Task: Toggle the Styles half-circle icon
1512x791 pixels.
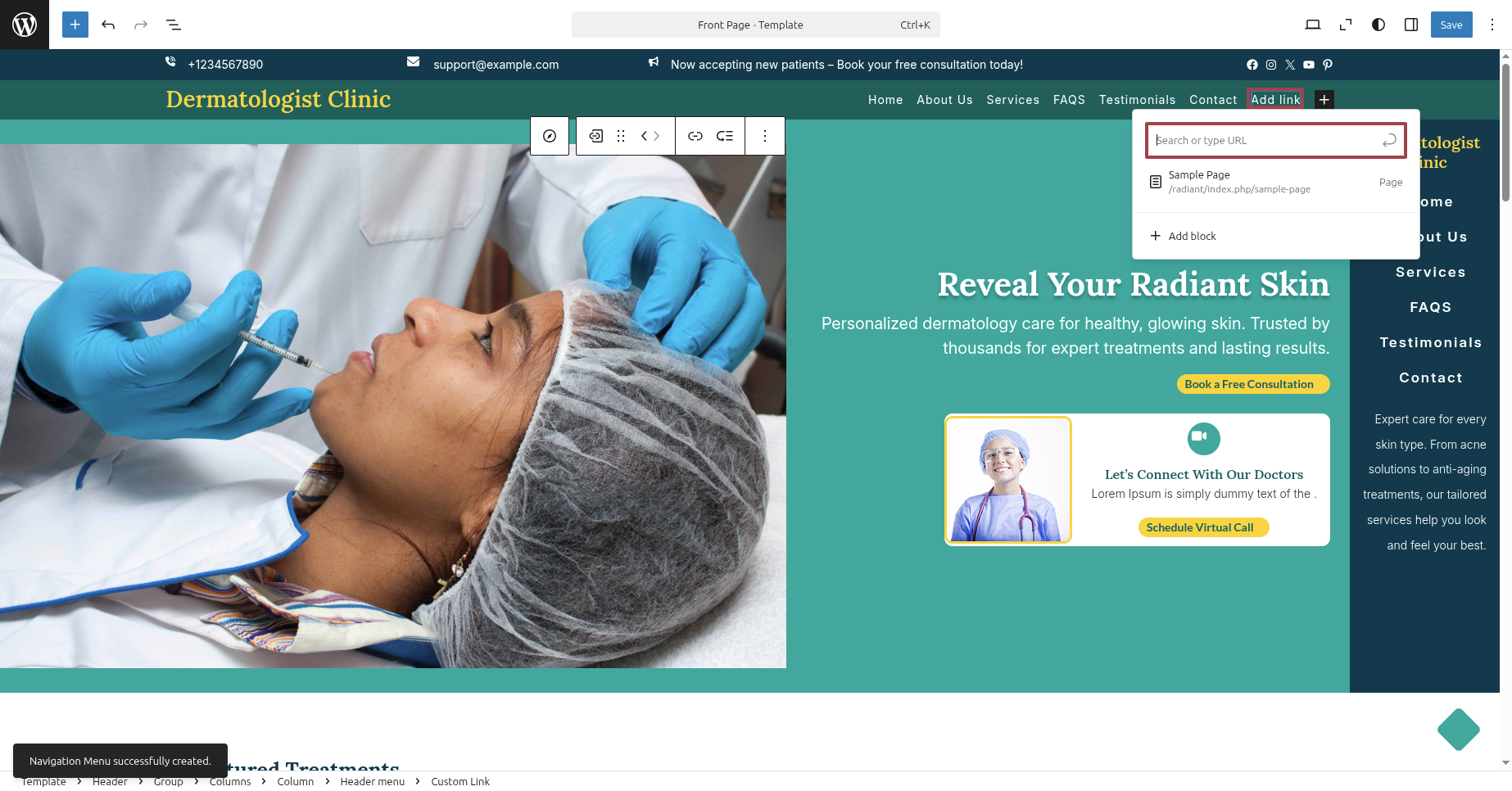Action: 1378,25
